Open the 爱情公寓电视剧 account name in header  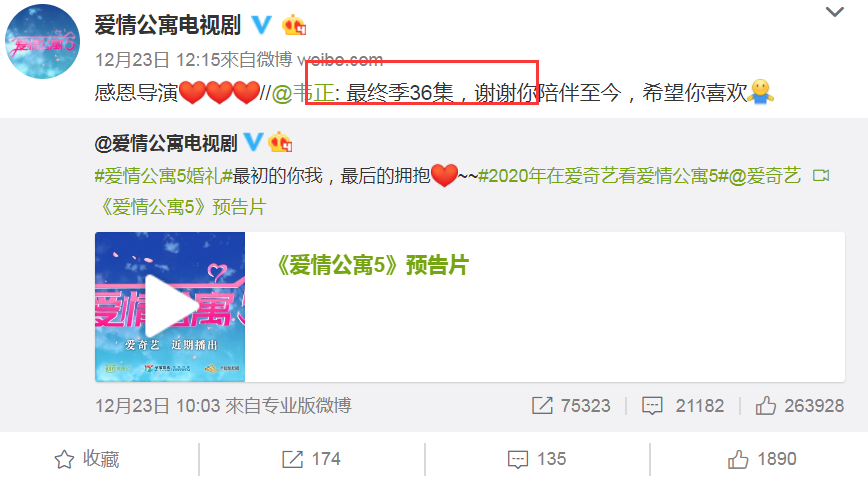click(168, 25)
